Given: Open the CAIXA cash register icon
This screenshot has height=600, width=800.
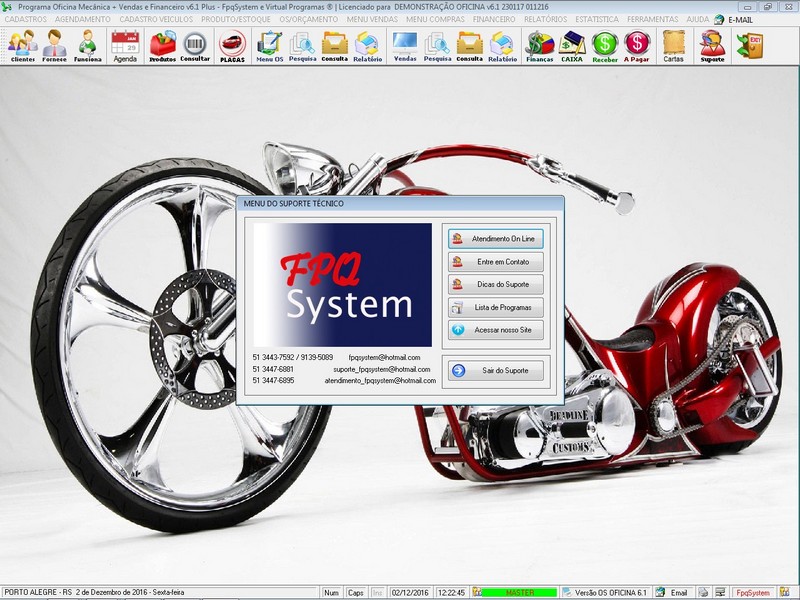Looking at the screenshot, I should pyautogui.click(x=572, y=46).
